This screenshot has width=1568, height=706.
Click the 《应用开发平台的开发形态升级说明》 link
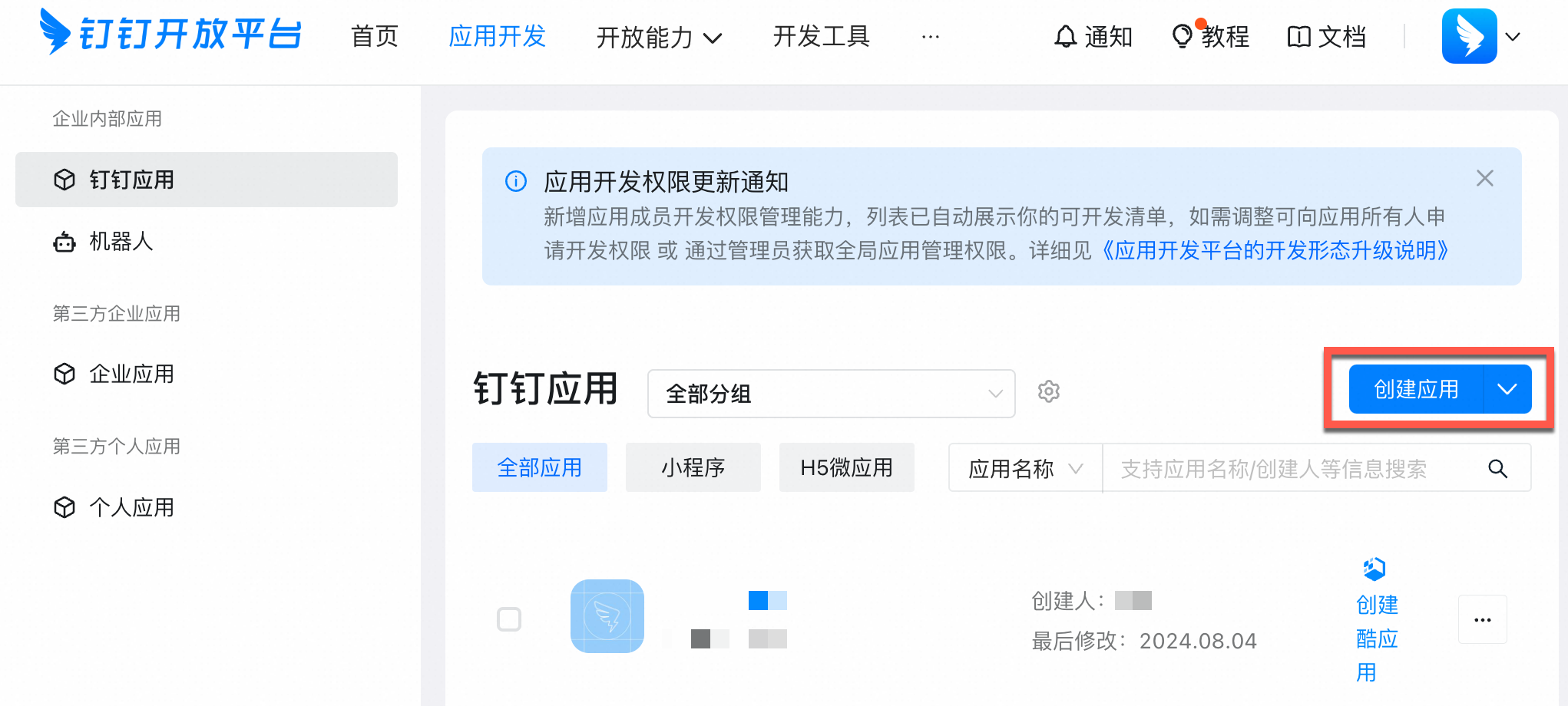pos(1274,250)
